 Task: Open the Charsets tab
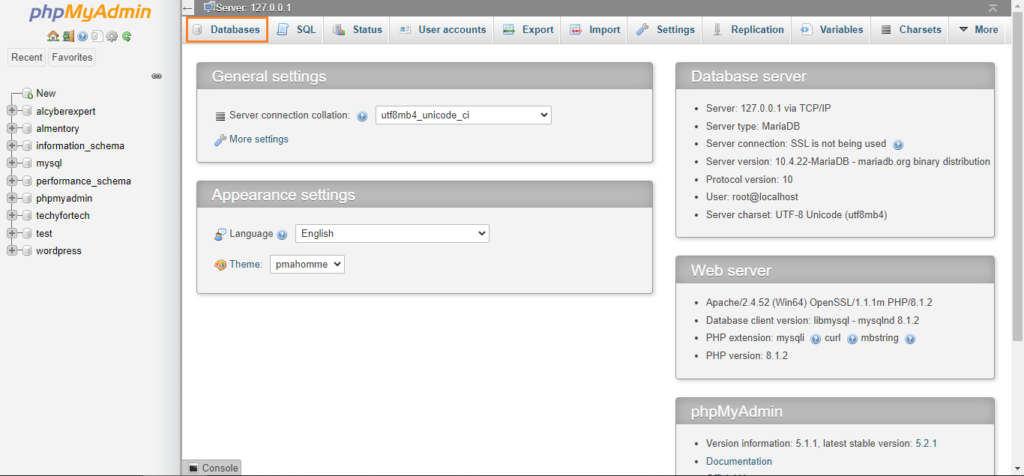(x=910, y=29)
